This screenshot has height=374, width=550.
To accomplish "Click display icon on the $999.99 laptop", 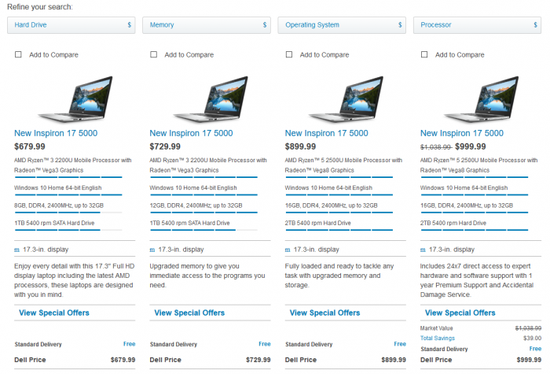I will (x=423, y=250).
